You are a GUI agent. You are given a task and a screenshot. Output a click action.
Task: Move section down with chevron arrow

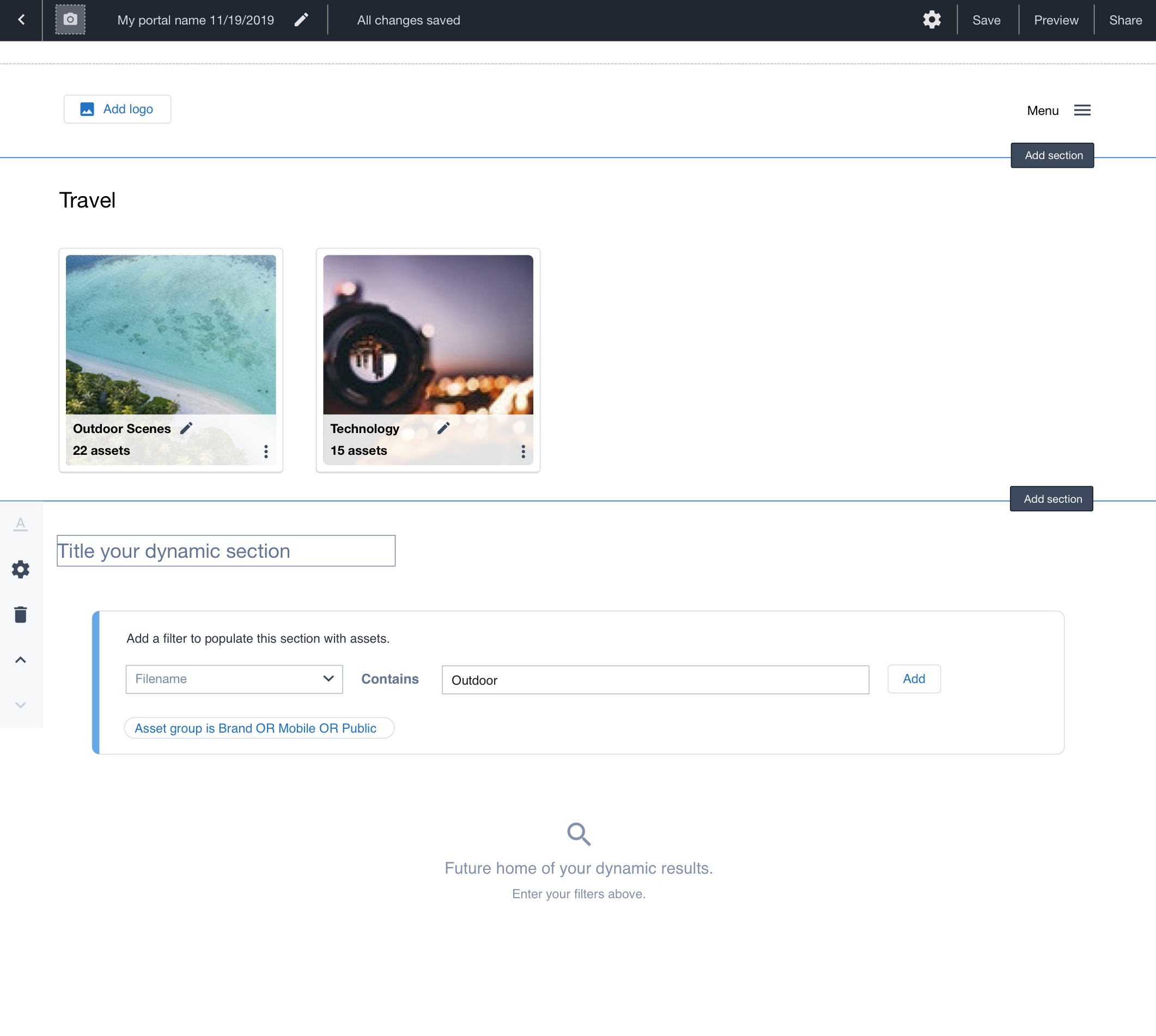21,705
